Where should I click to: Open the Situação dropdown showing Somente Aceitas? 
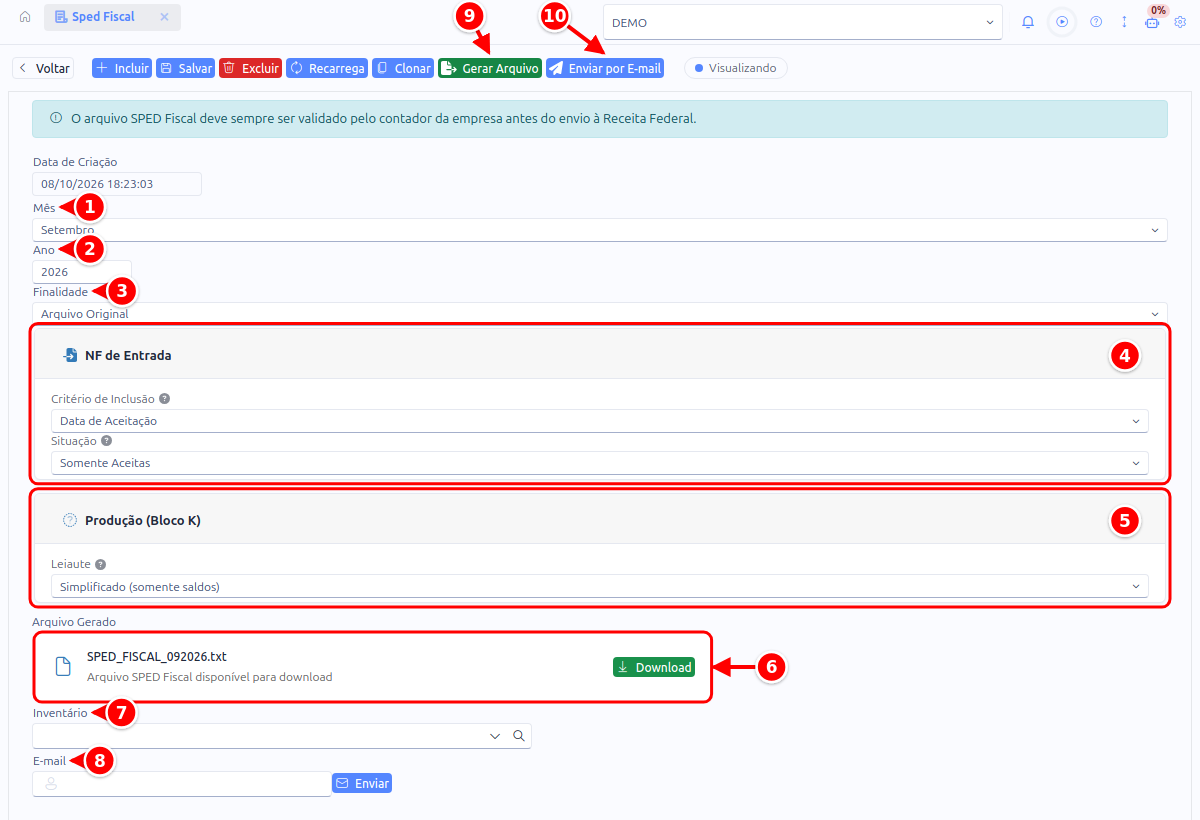coord(600,463)
